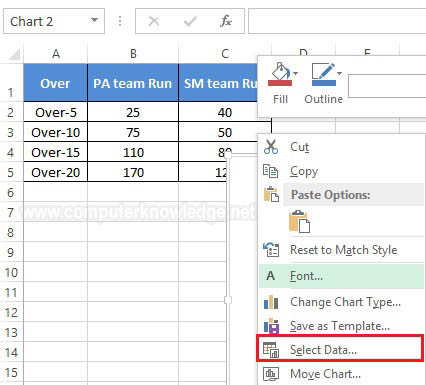The height and width of the screenshot is (385, 426).
Task: Select row 1 header
Action: pyautogui.click(x=11, y=83)
